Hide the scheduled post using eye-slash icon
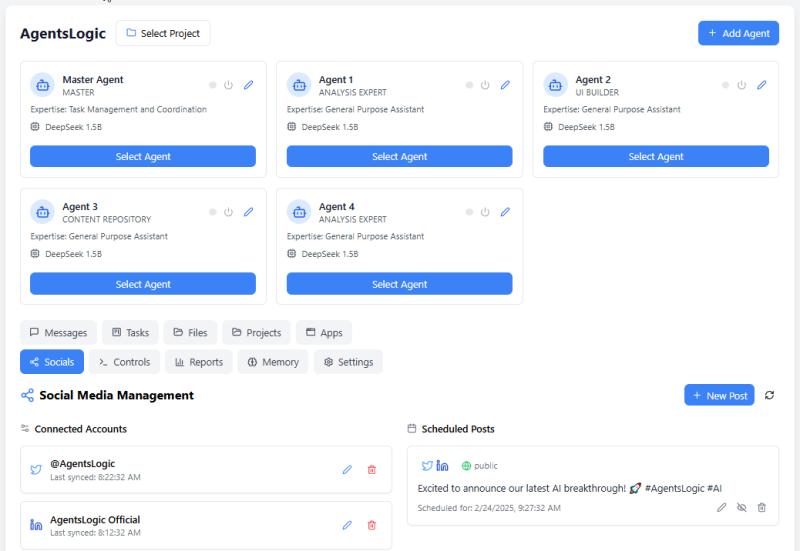The image size is (800, 551). coord(742,508)
